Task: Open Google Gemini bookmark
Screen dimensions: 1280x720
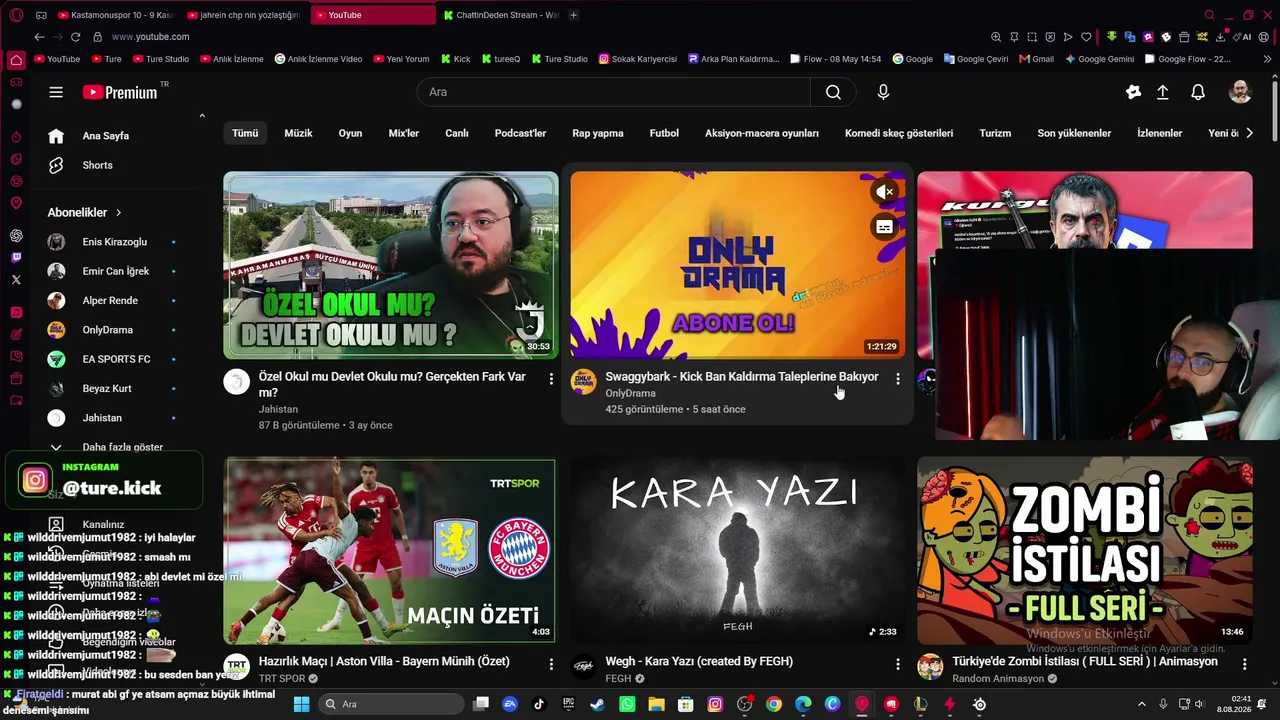Action: pos(1100,59)
